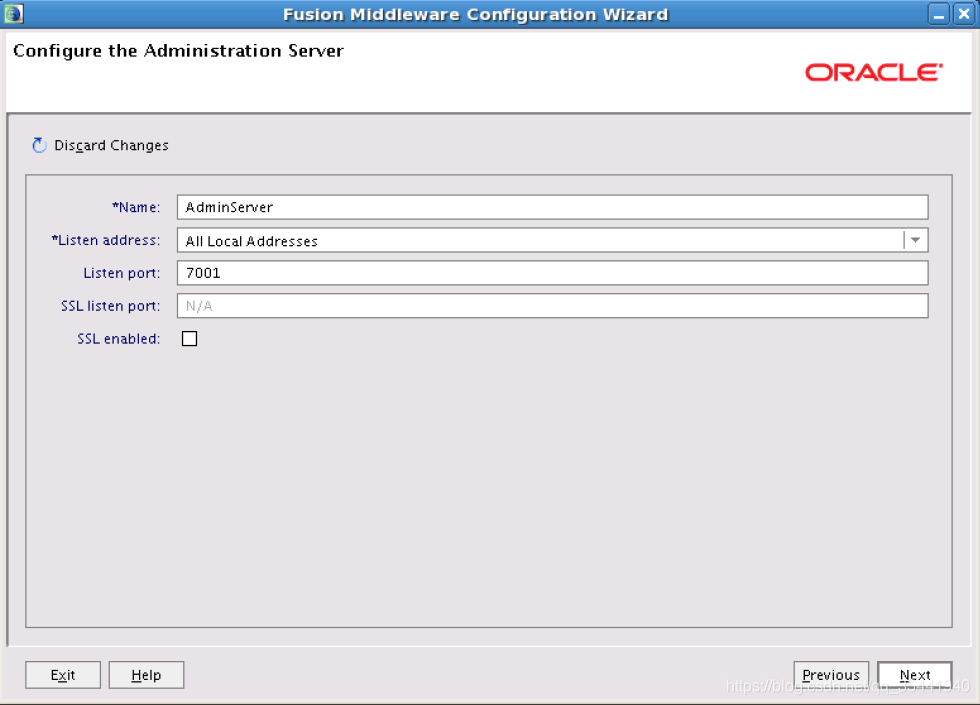Click the Listen port: label

122,273
